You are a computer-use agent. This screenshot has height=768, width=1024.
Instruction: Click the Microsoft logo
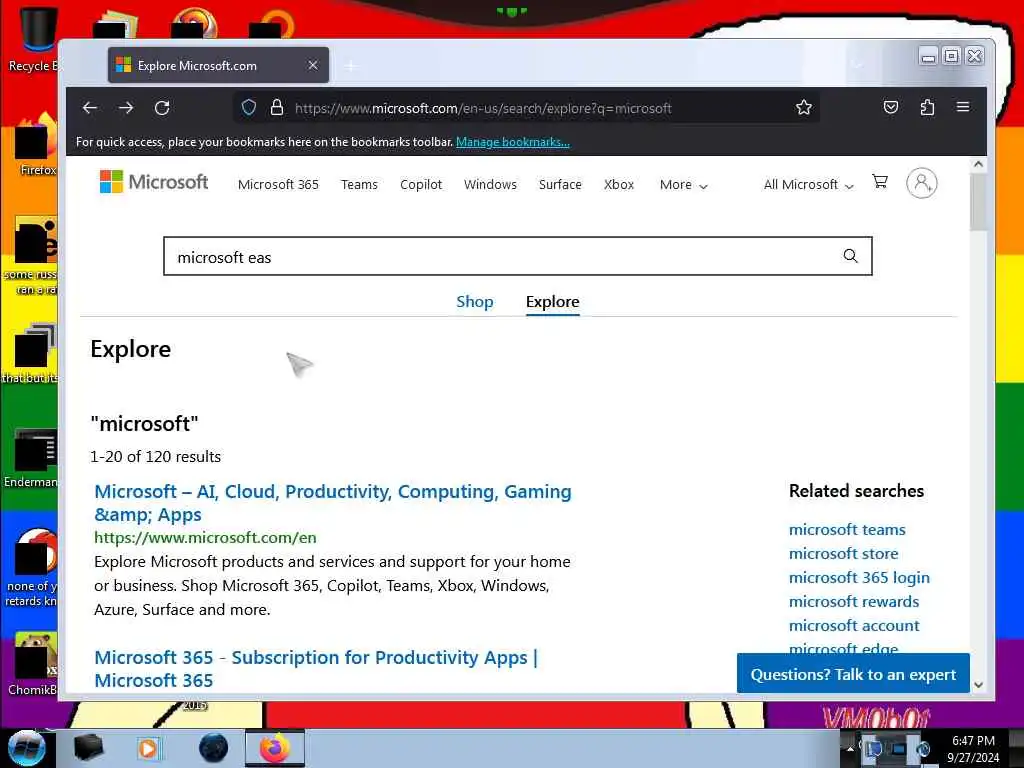click(x=153, y=182)
